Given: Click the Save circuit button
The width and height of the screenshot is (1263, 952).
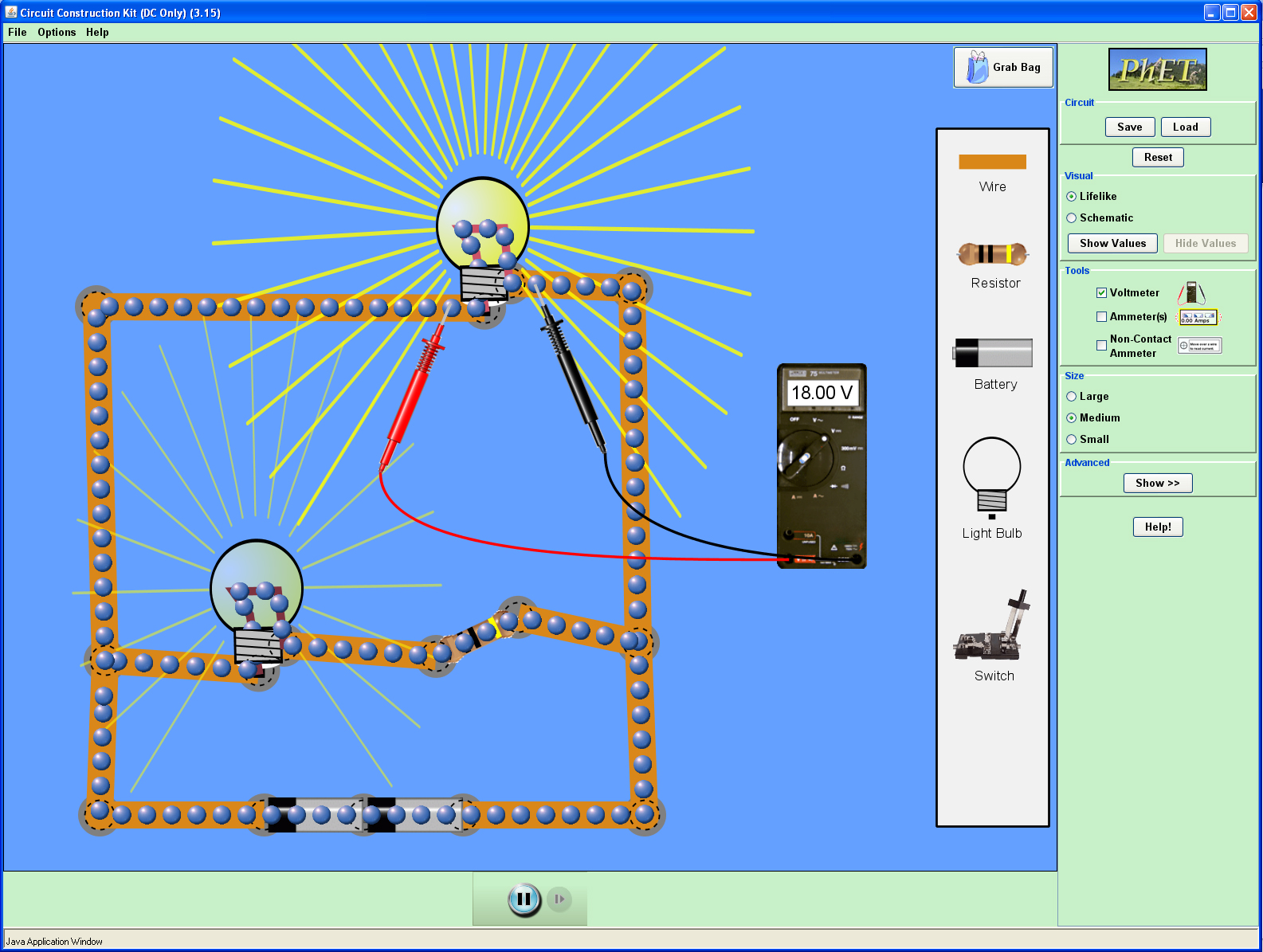Looking at the screenshot, I should point(1129,127).
